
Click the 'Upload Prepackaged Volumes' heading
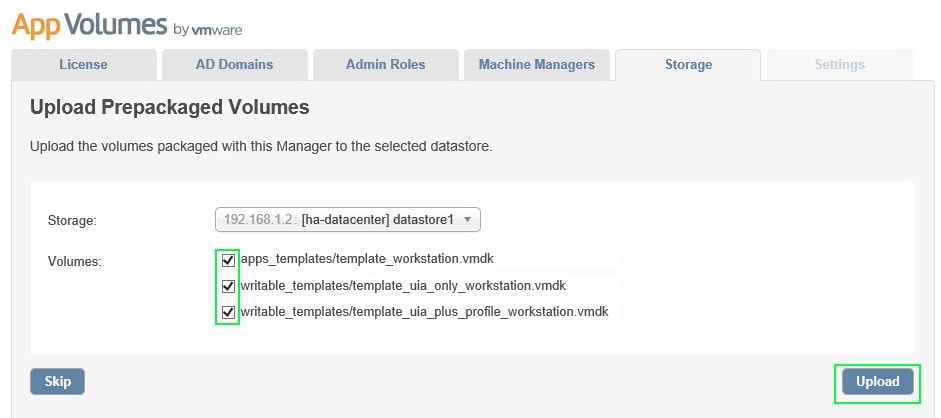(170, 107)
